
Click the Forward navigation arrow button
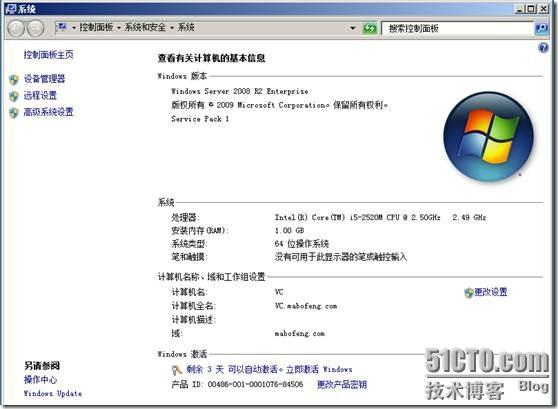click(36, 28)
